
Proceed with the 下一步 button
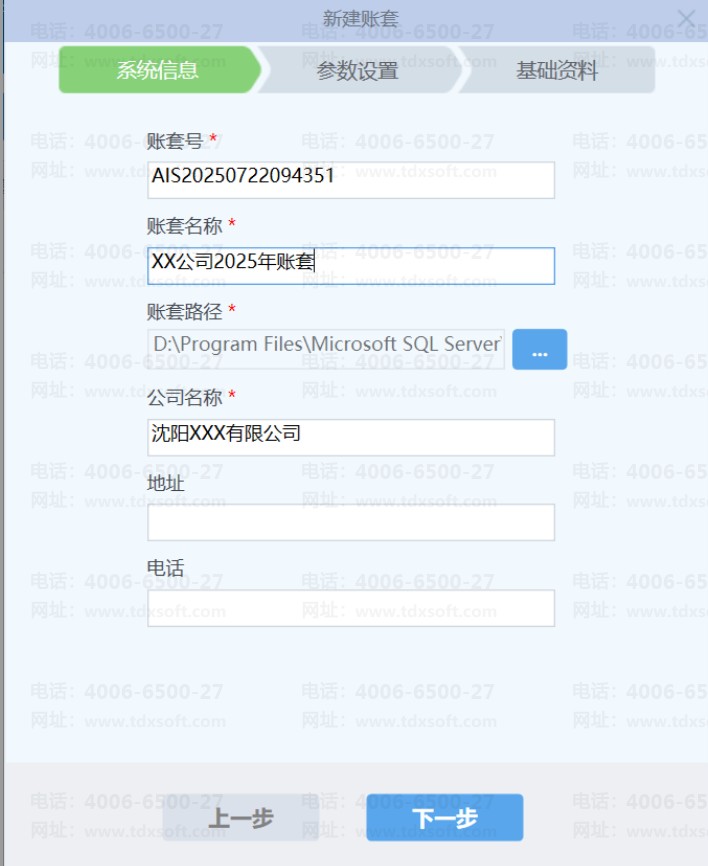point(445,817)
